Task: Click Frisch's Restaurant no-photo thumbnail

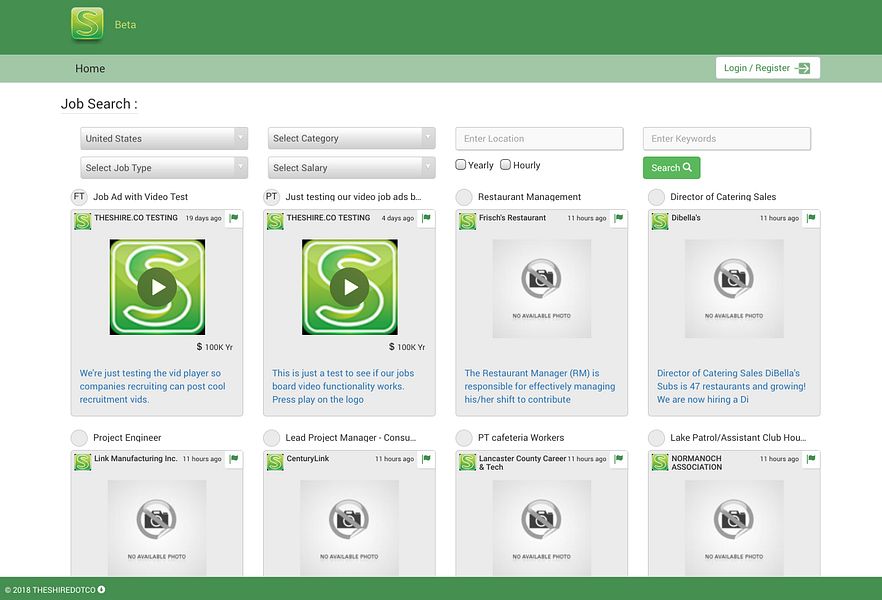Action: click(x=542, y=288)
